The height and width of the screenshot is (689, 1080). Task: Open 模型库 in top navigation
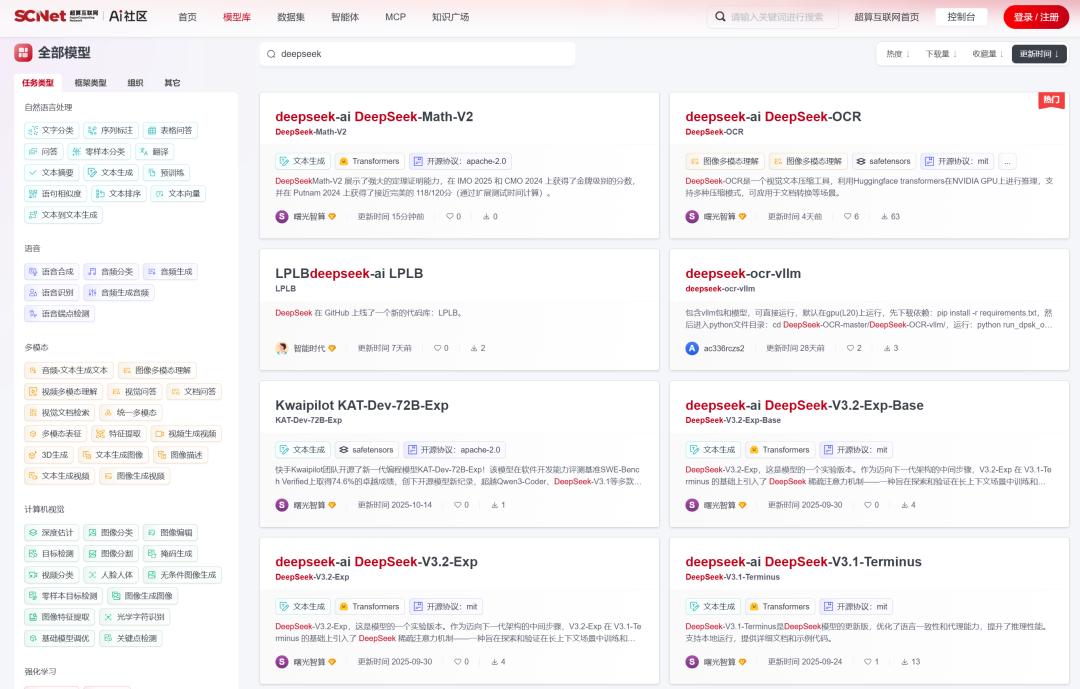pyautogui.click(x=237, y=17)
